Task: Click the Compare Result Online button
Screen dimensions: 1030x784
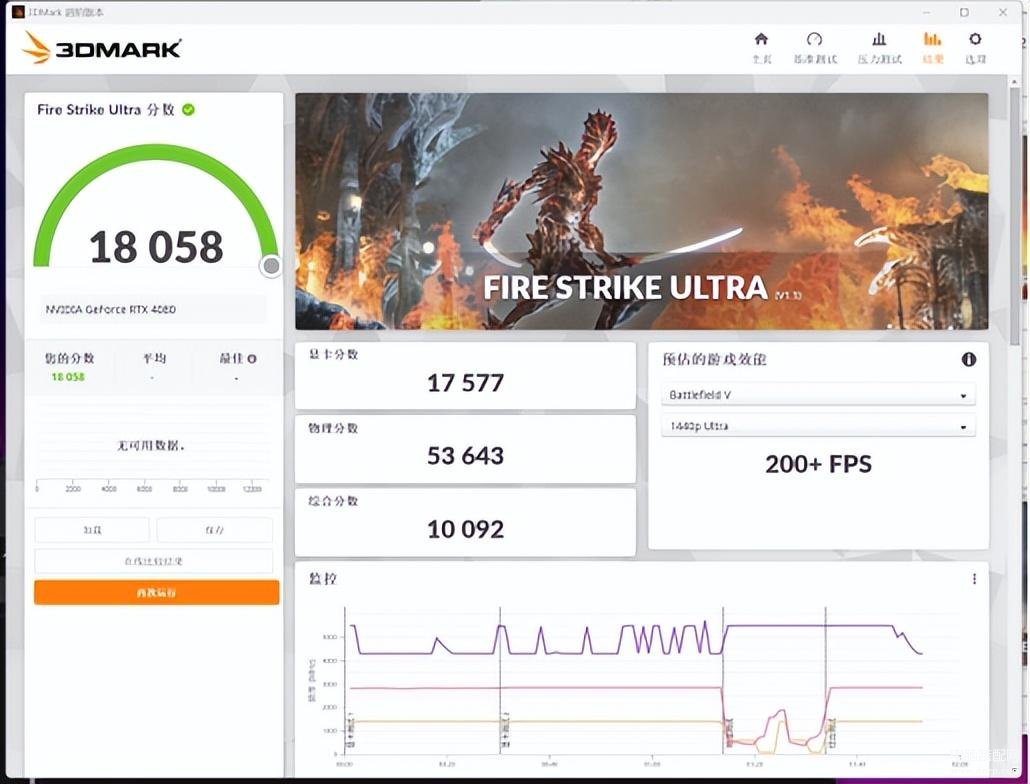Action: click(154, 561)
